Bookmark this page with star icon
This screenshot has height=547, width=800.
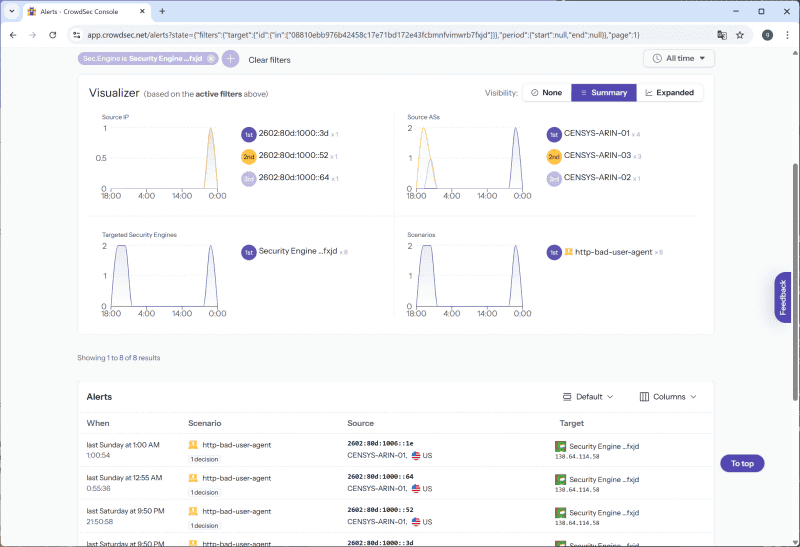(x=740, y=35)
